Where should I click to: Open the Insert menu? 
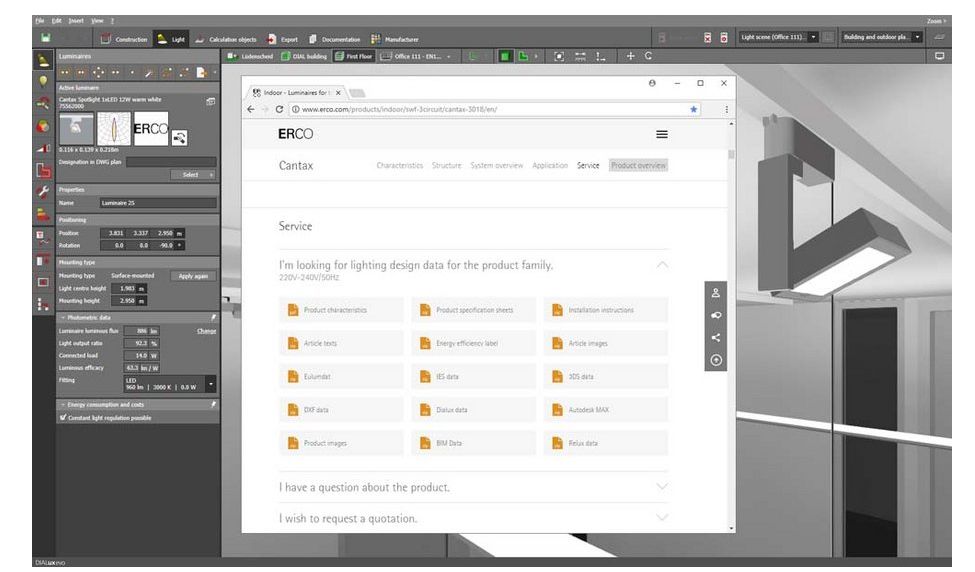pyautogui.click(x=76, y=21)
